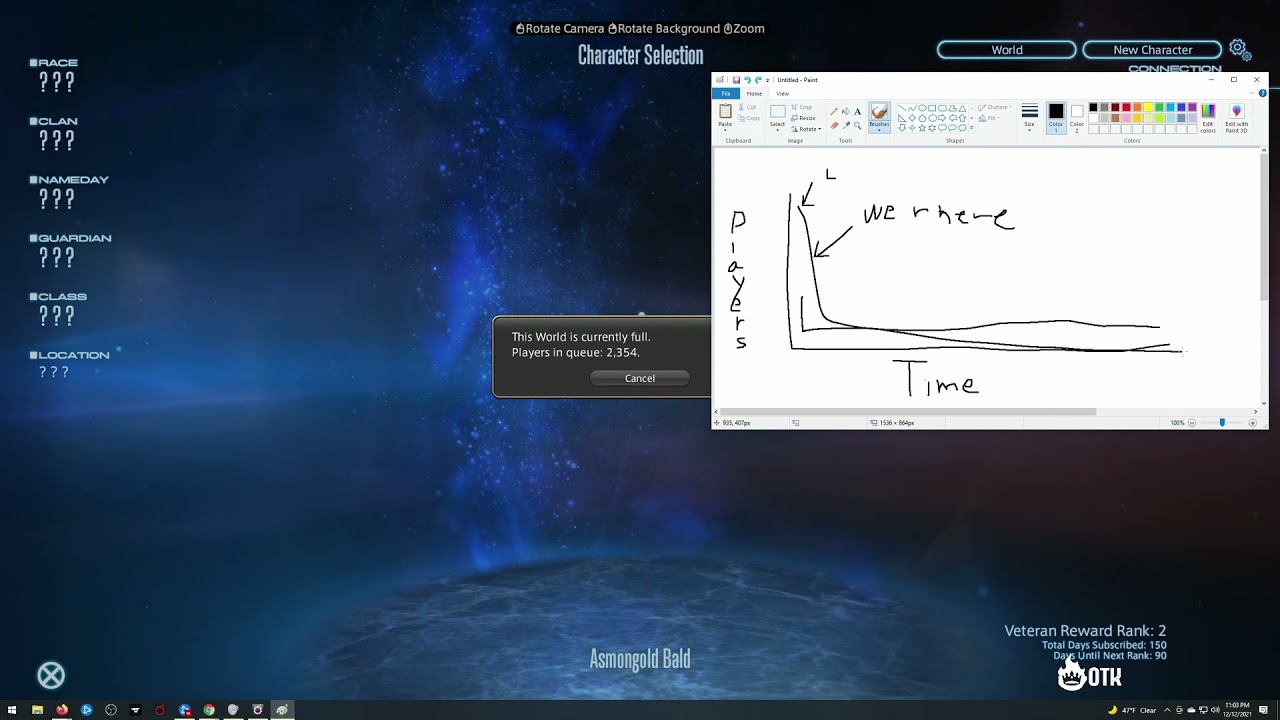Click the Paint vertical canvas scrollbar
Screen dimensions: 1280x720
[x=1264, y=228]
